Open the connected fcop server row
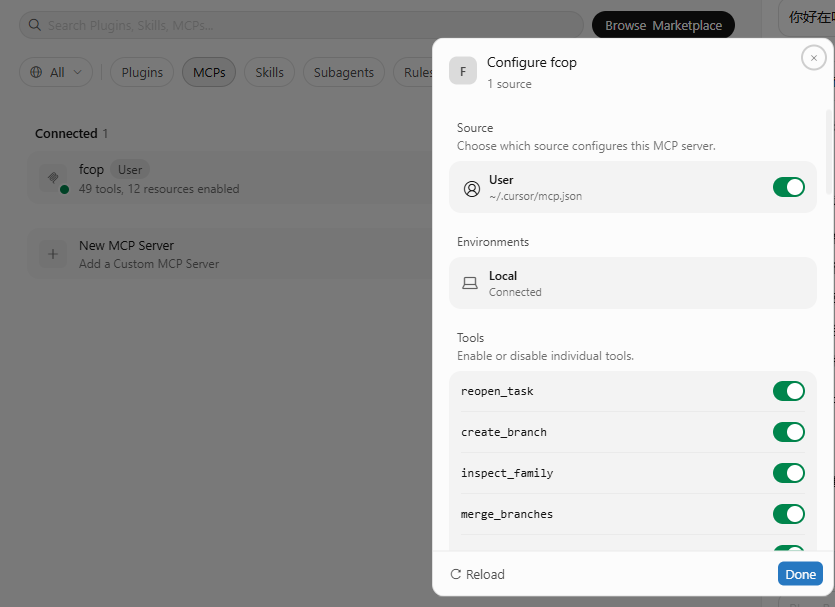The image size is (835, 607). pyautogui.click(x=230, y=178)
